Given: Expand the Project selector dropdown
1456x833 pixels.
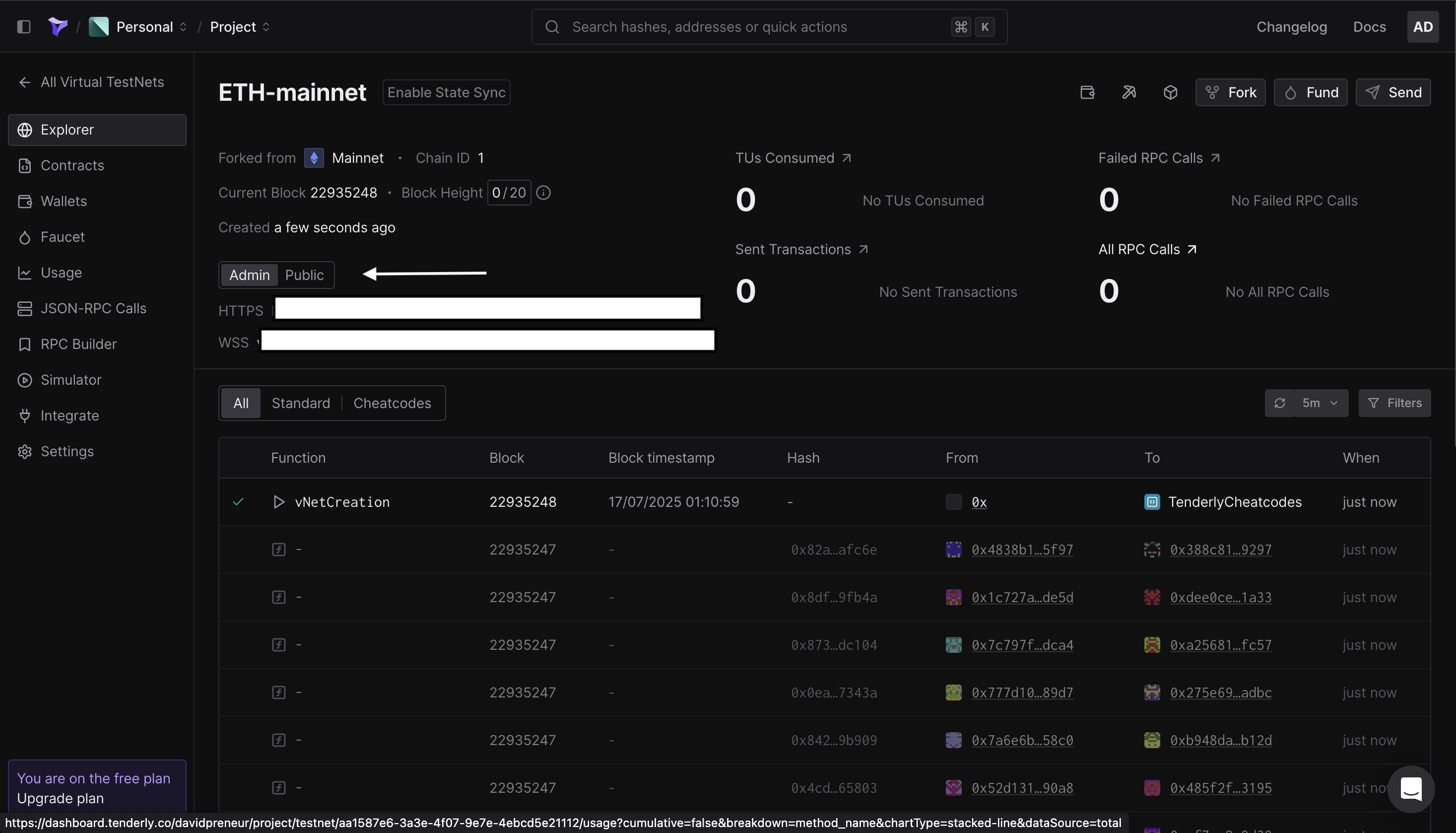Looking at the screenshot, I should tap(240, 27).
